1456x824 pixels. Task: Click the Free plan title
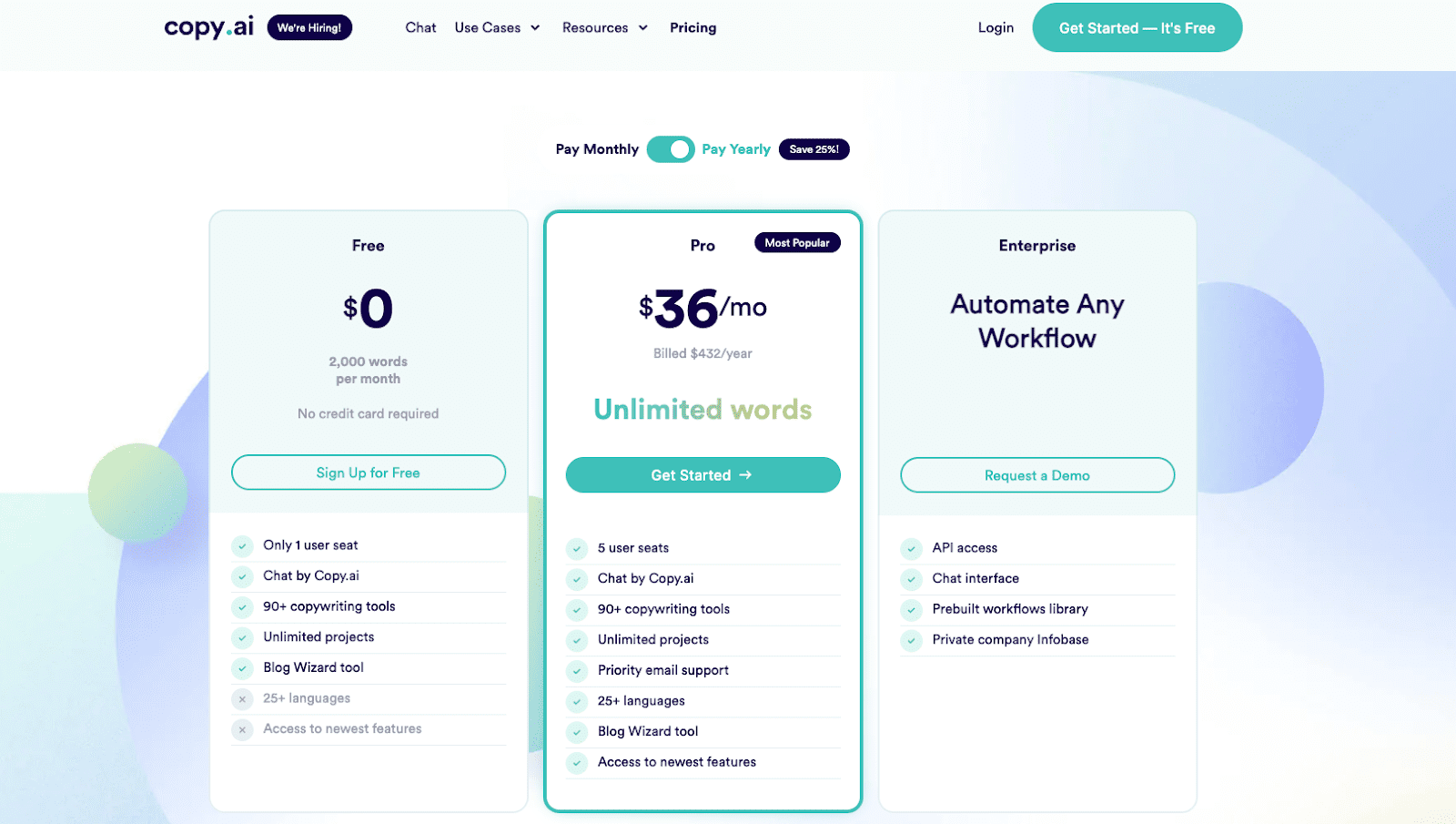pos(368,245)
